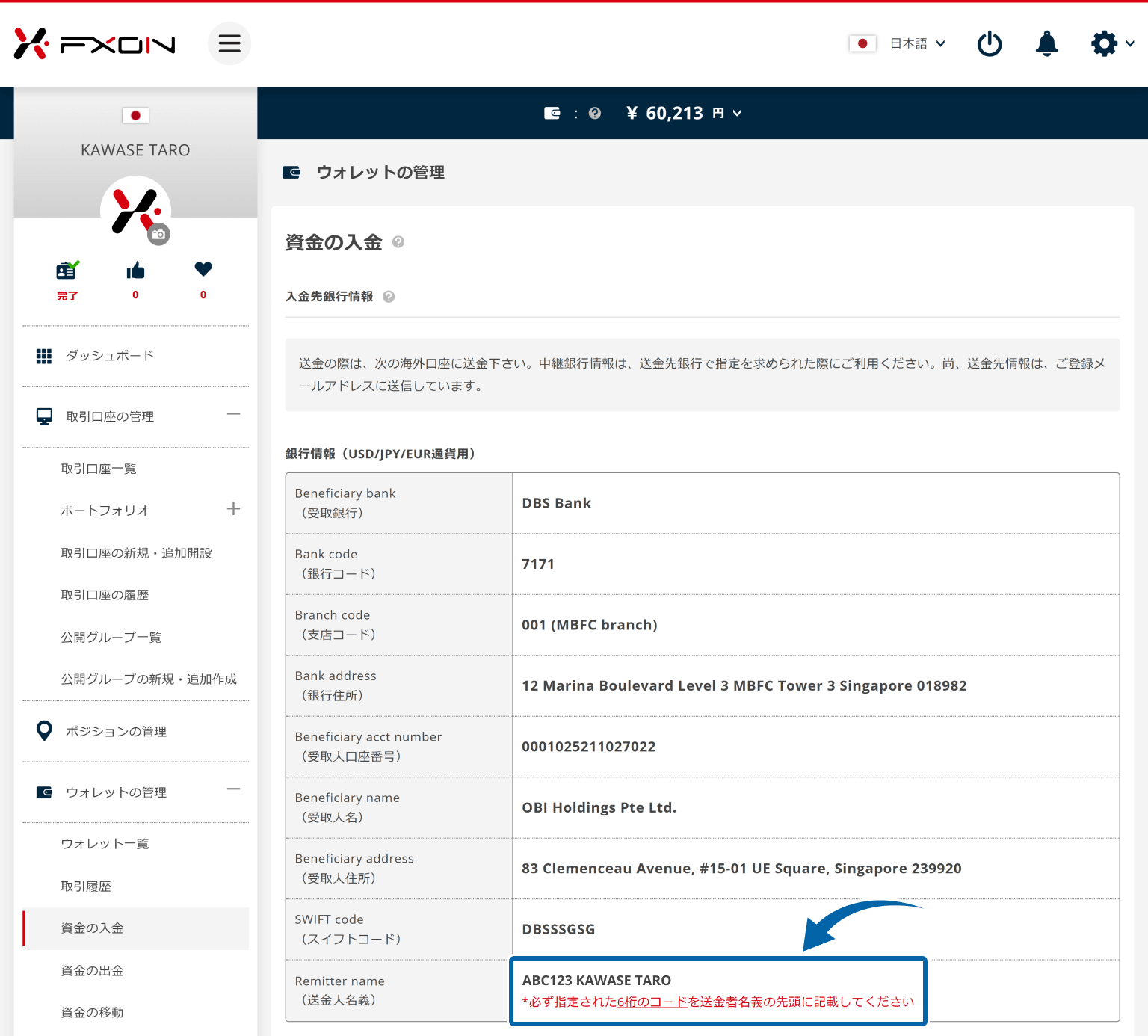Click the thumbs-up likes icon

135,270
